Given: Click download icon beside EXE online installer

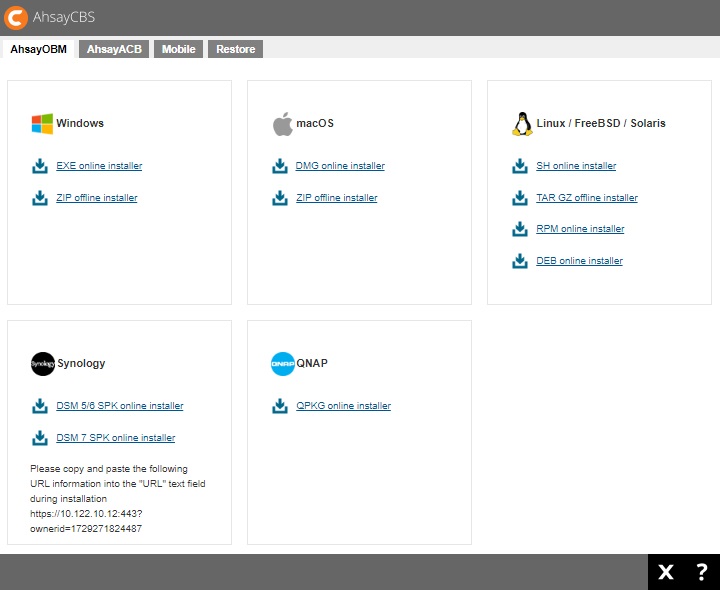Looking at the screenshot, I should (40, 166).
